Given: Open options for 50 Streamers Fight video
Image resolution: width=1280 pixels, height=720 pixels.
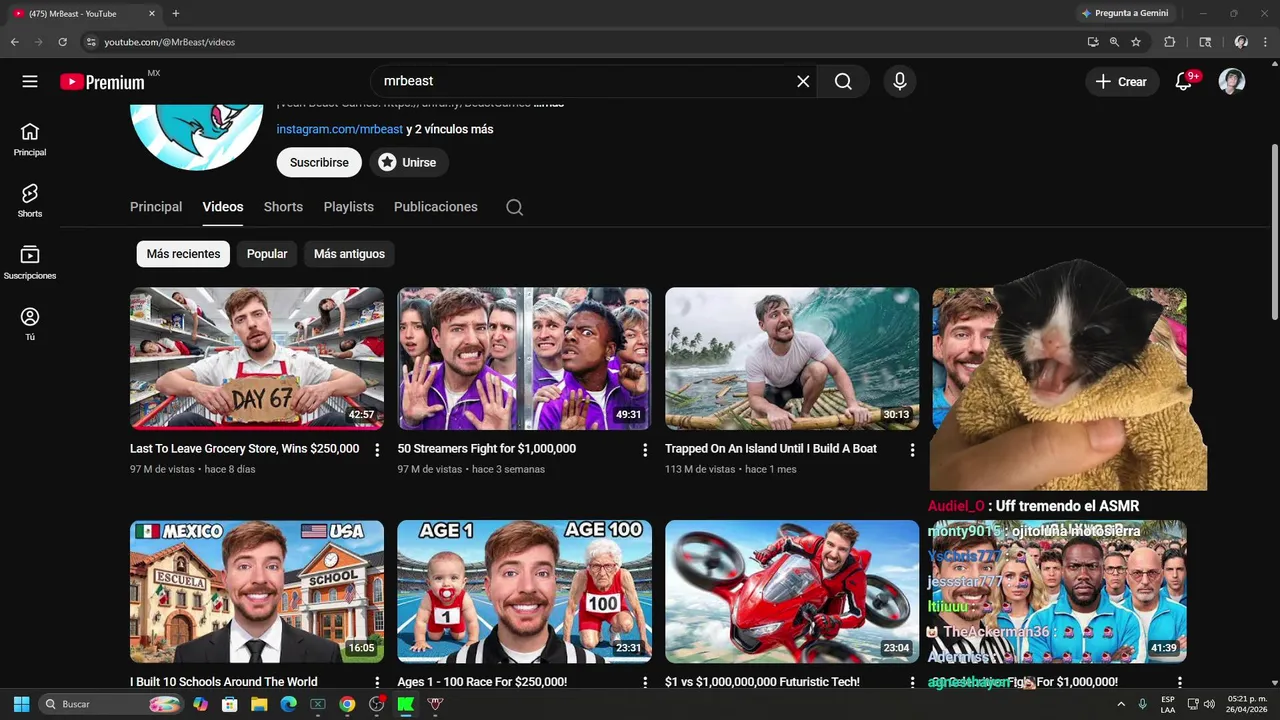Looking at the screenshot, I should coord(645,450).
